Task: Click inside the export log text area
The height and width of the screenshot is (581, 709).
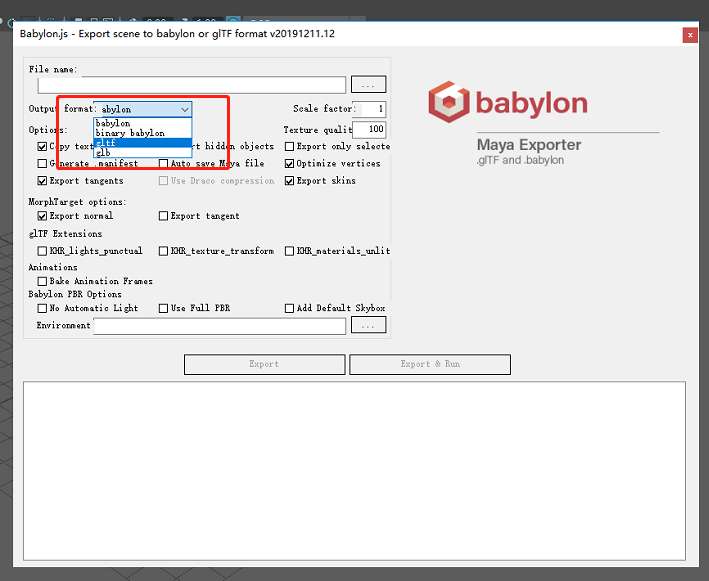Action: click(x=354, y=471)
